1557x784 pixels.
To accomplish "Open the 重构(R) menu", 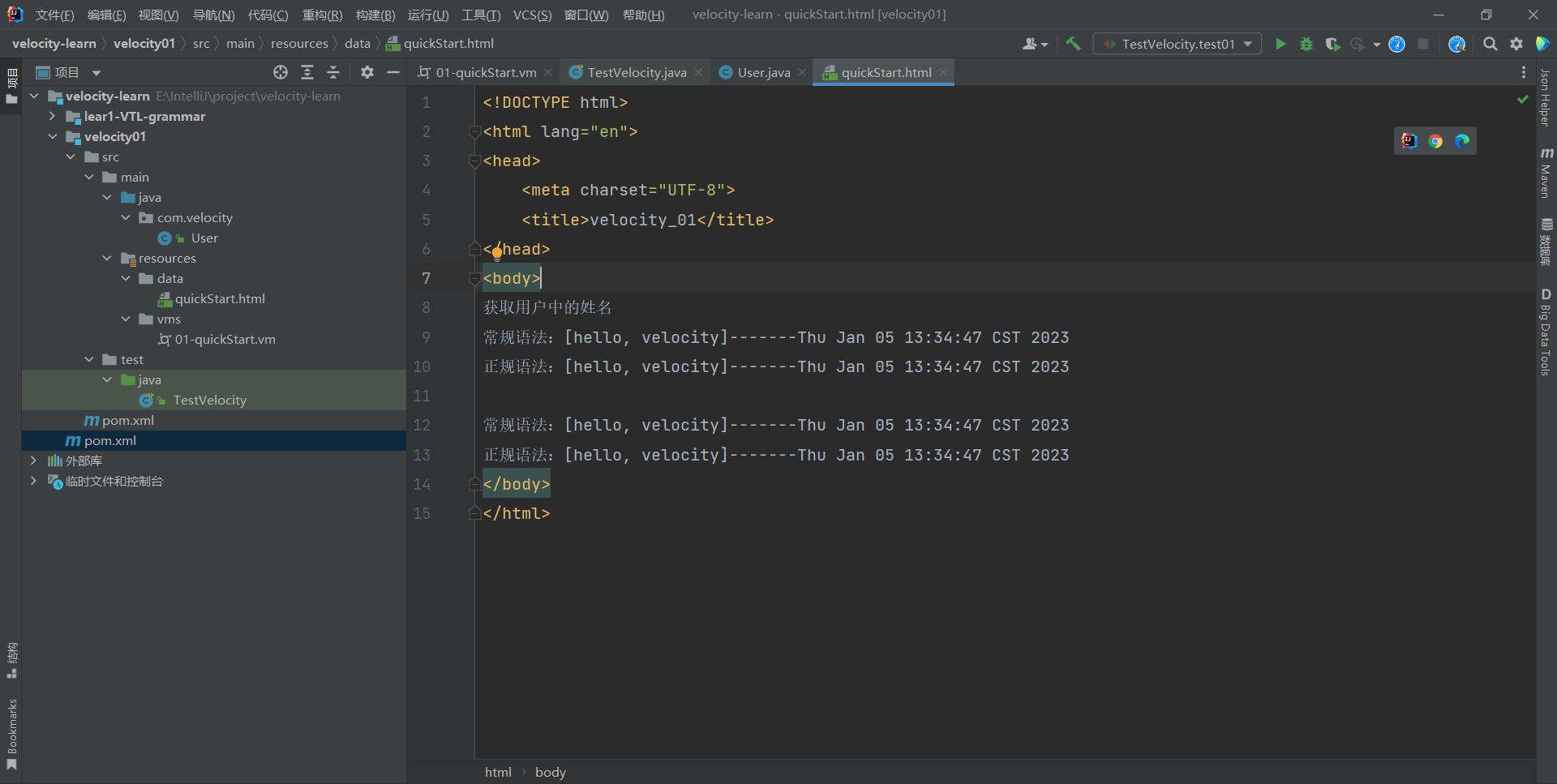I will pos(322,15).
